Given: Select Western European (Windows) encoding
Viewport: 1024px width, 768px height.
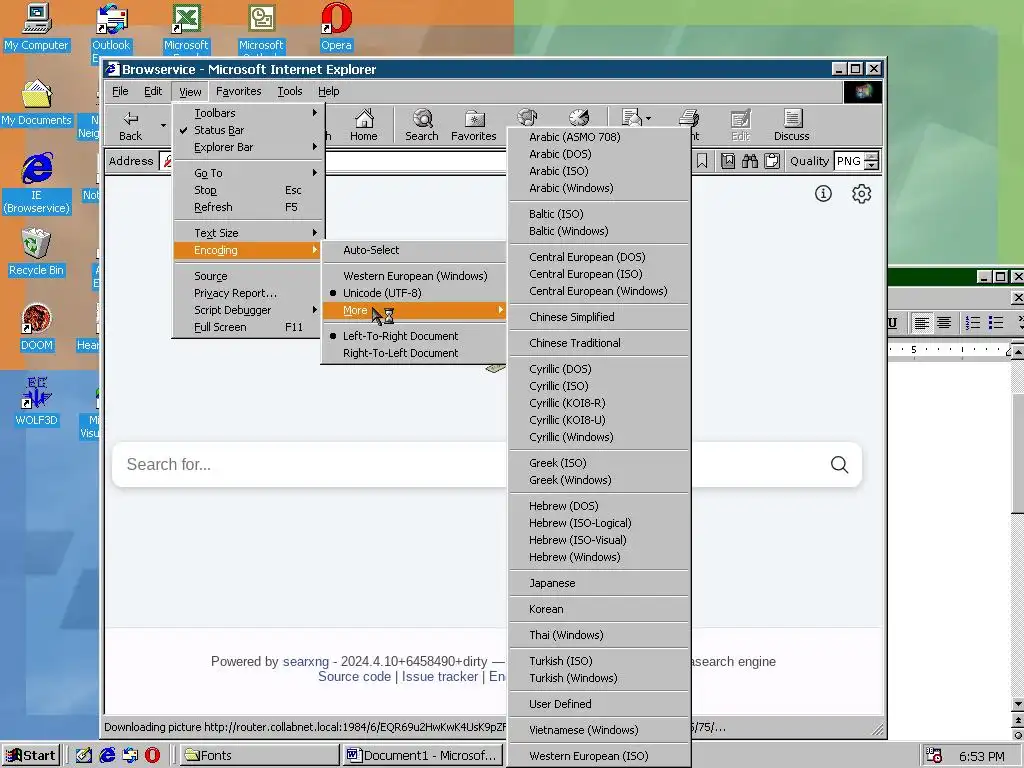Looking at the screenshot, I should click(x=414, y=276).
